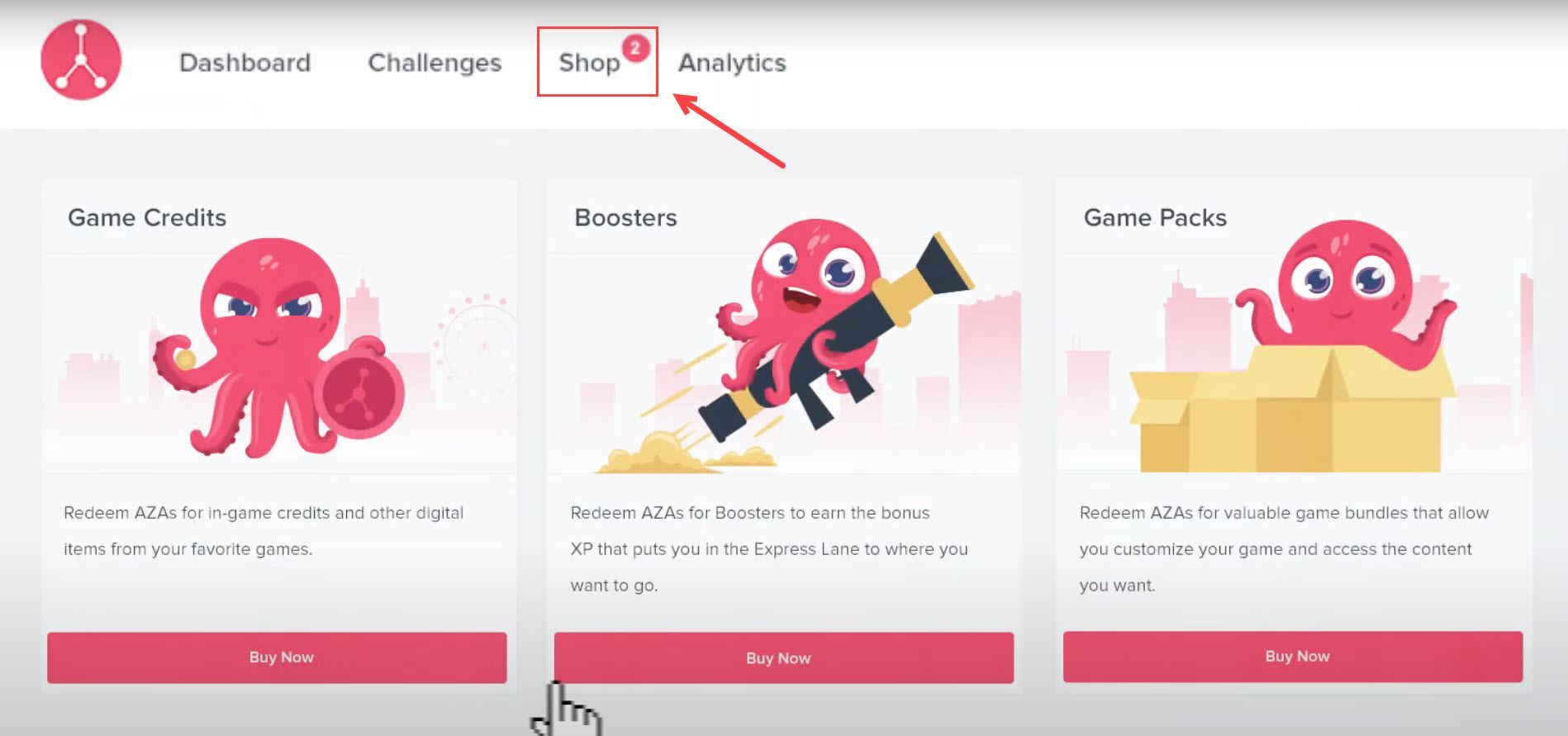Open the Analytics tab
This screenshot has height=736, width=1568.
tap(732, 63)
